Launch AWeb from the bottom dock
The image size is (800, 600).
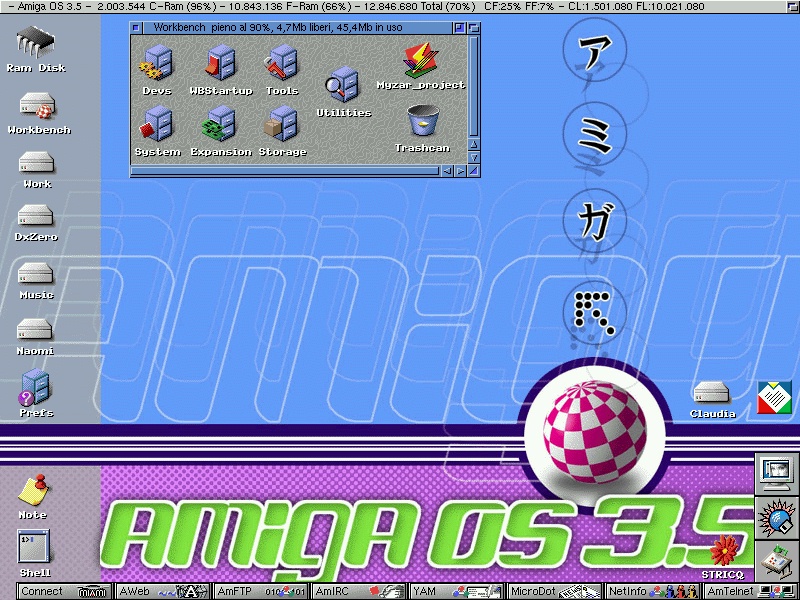click(163, 591)
